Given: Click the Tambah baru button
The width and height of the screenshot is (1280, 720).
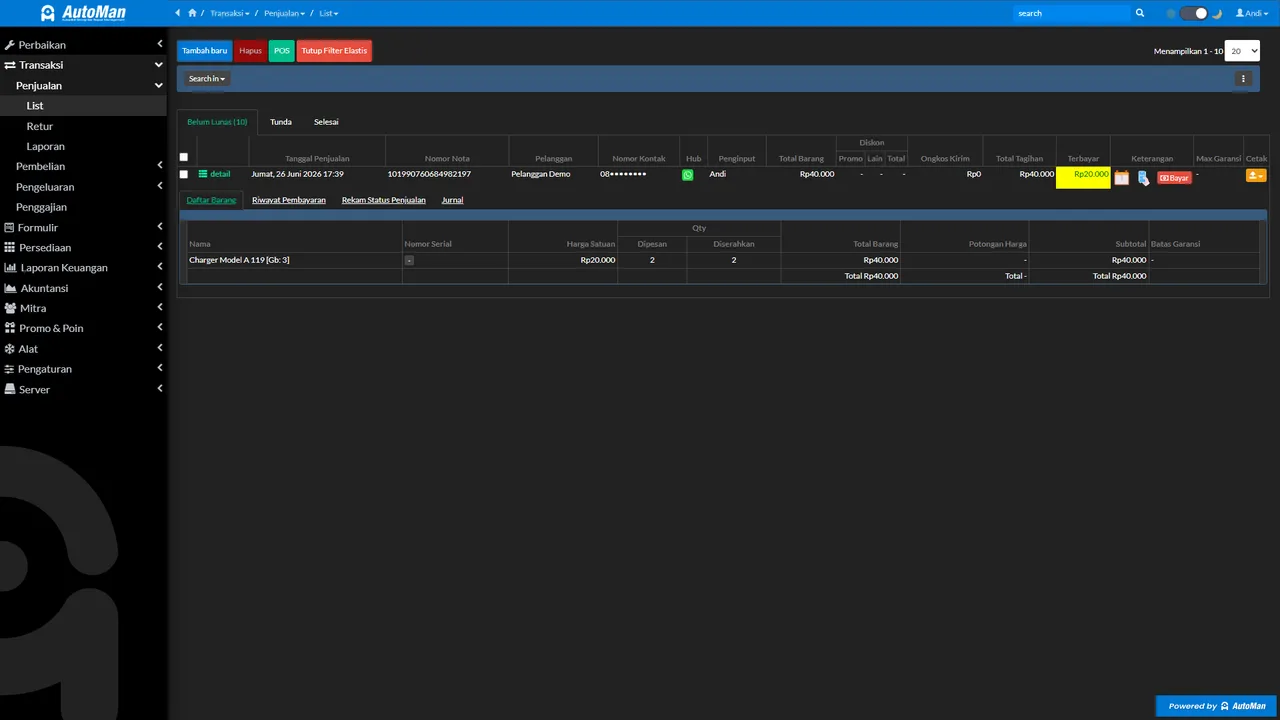Looking at the screenshot, I should (x=205, y=51).
